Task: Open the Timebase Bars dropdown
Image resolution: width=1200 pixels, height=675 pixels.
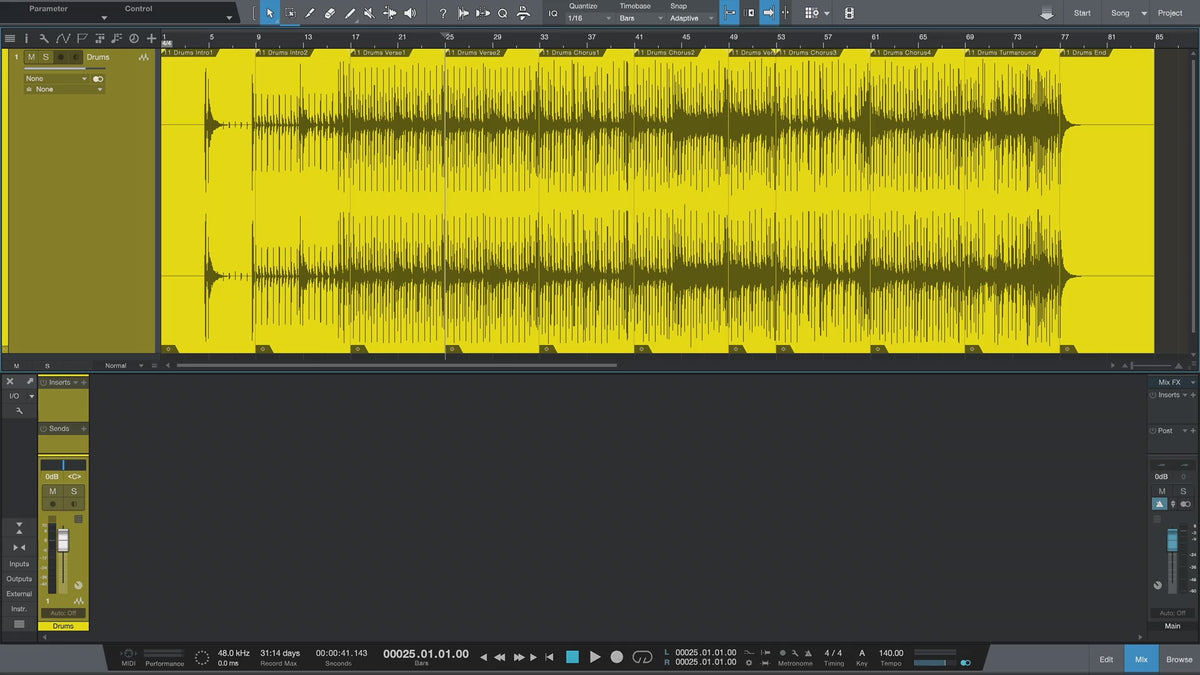Action: pos(640,18)
